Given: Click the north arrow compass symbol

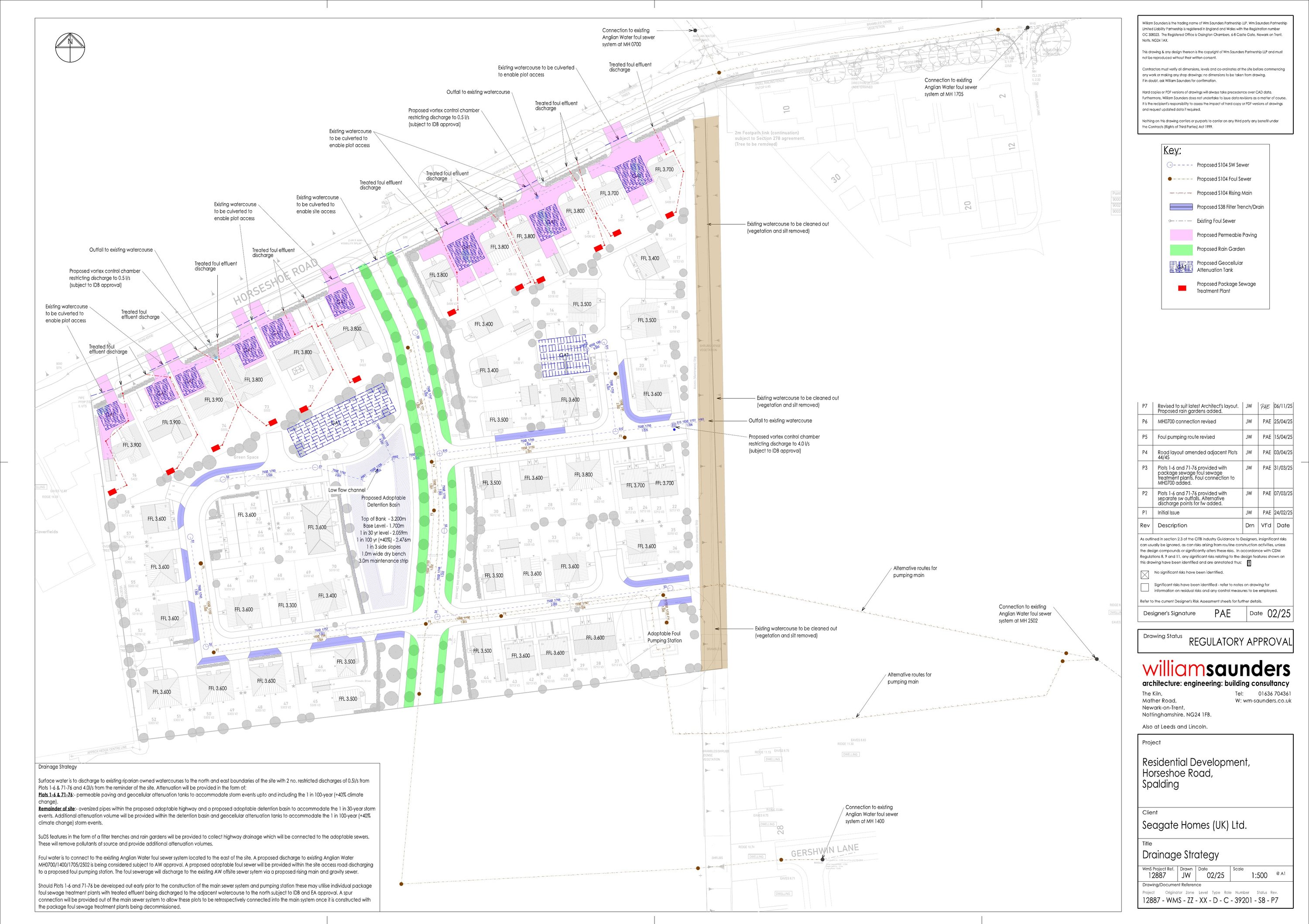Looking at the screenshot, I should pos(69,47).
